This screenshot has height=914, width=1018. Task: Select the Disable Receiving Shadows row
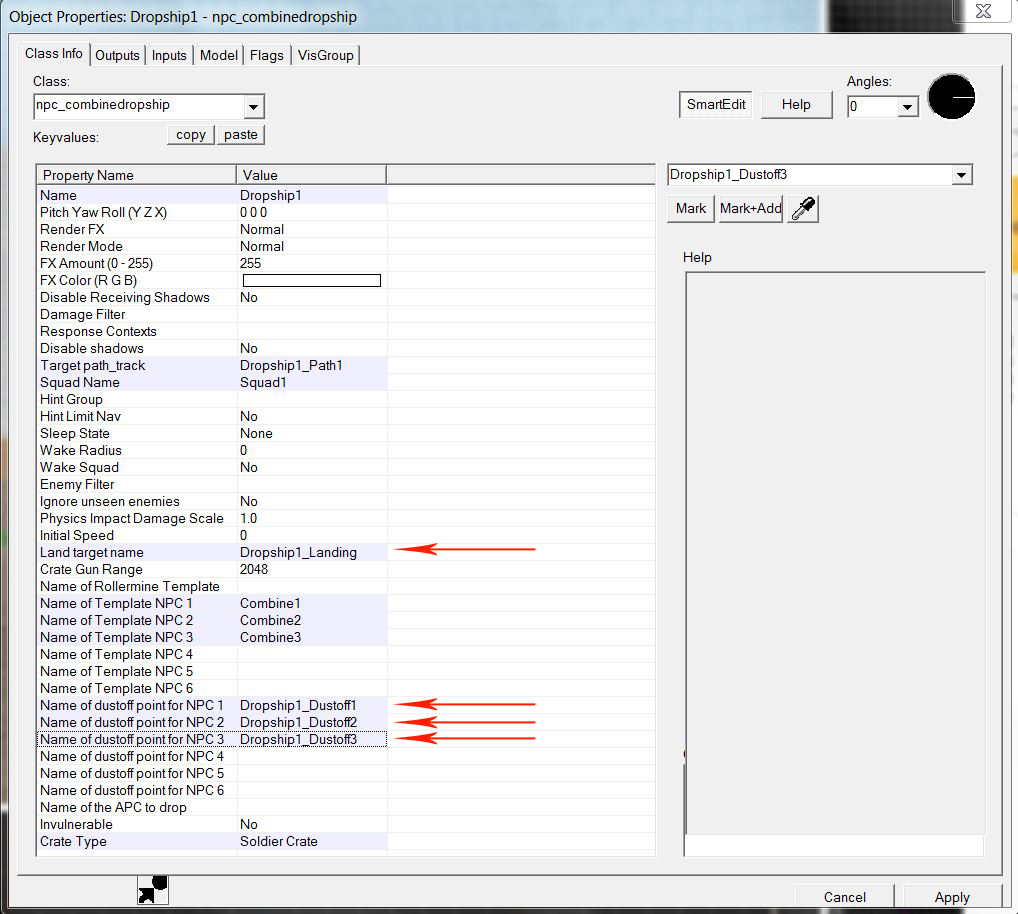[x=212, y=297]
